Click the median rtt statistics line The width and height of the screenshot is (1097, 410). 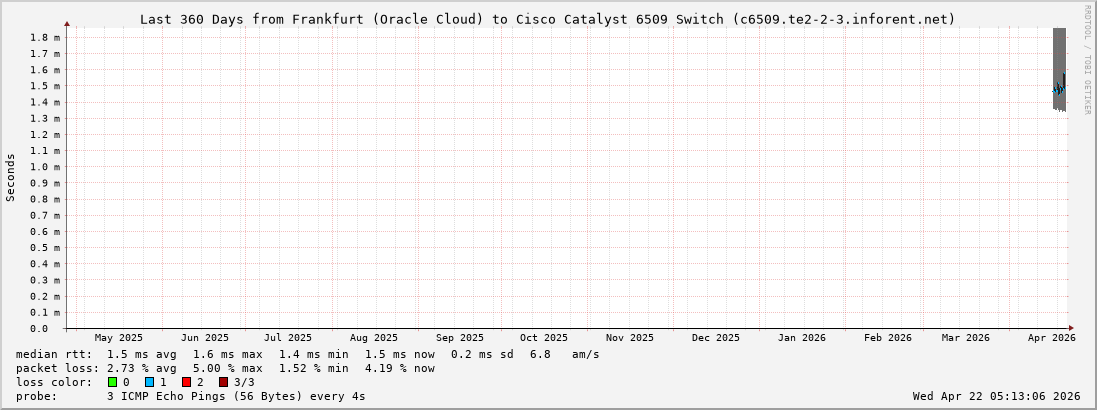(308, 354)
